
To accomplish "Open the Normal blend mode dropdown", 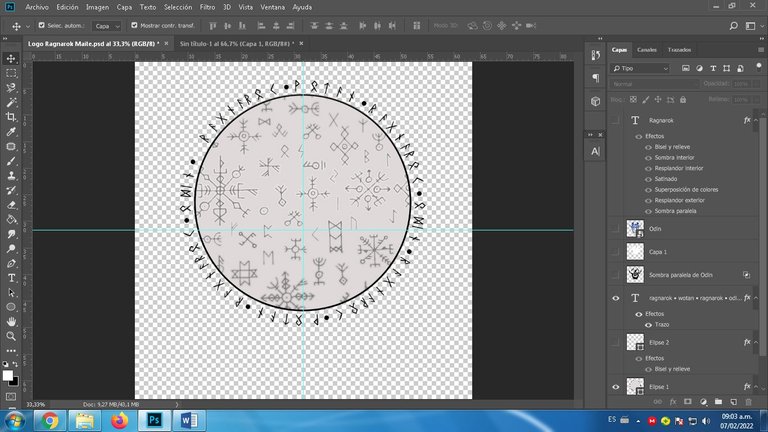I will point(655,84).
